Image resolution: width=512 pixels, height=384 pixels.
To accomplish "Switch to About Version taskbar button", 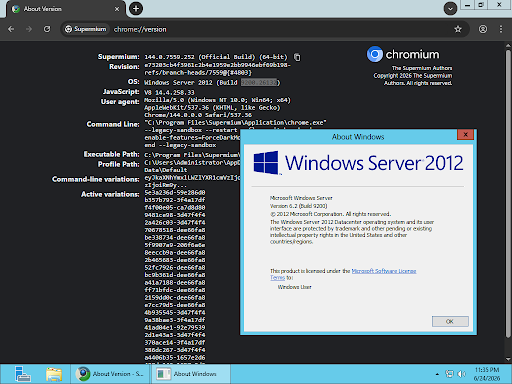I will (111, 374).
